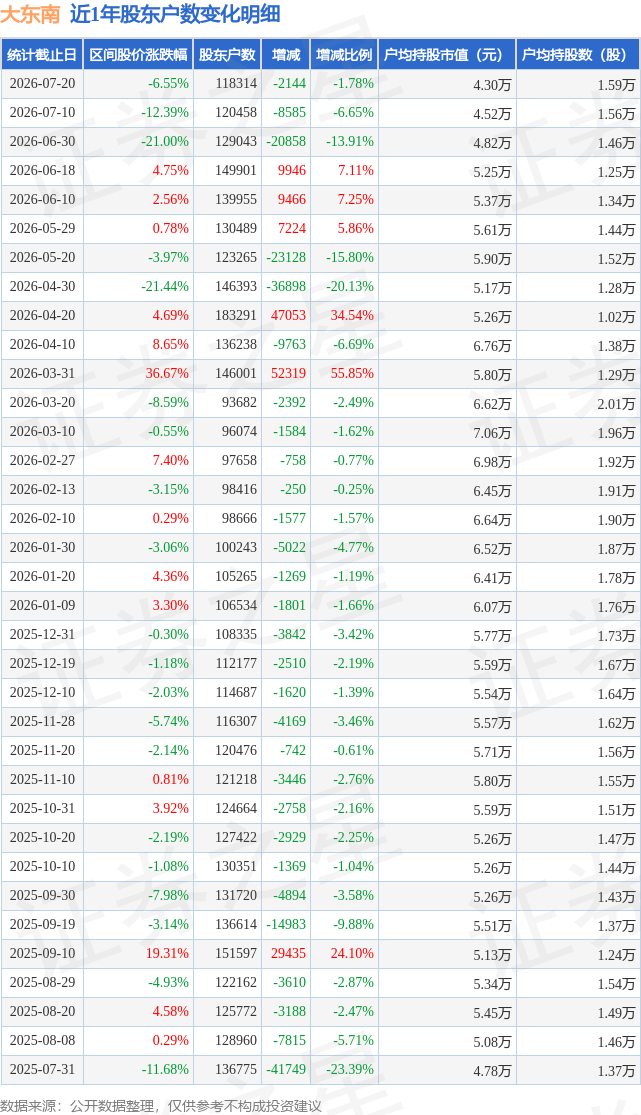Click the 户均持股市值（元） header

pos(447,55)
